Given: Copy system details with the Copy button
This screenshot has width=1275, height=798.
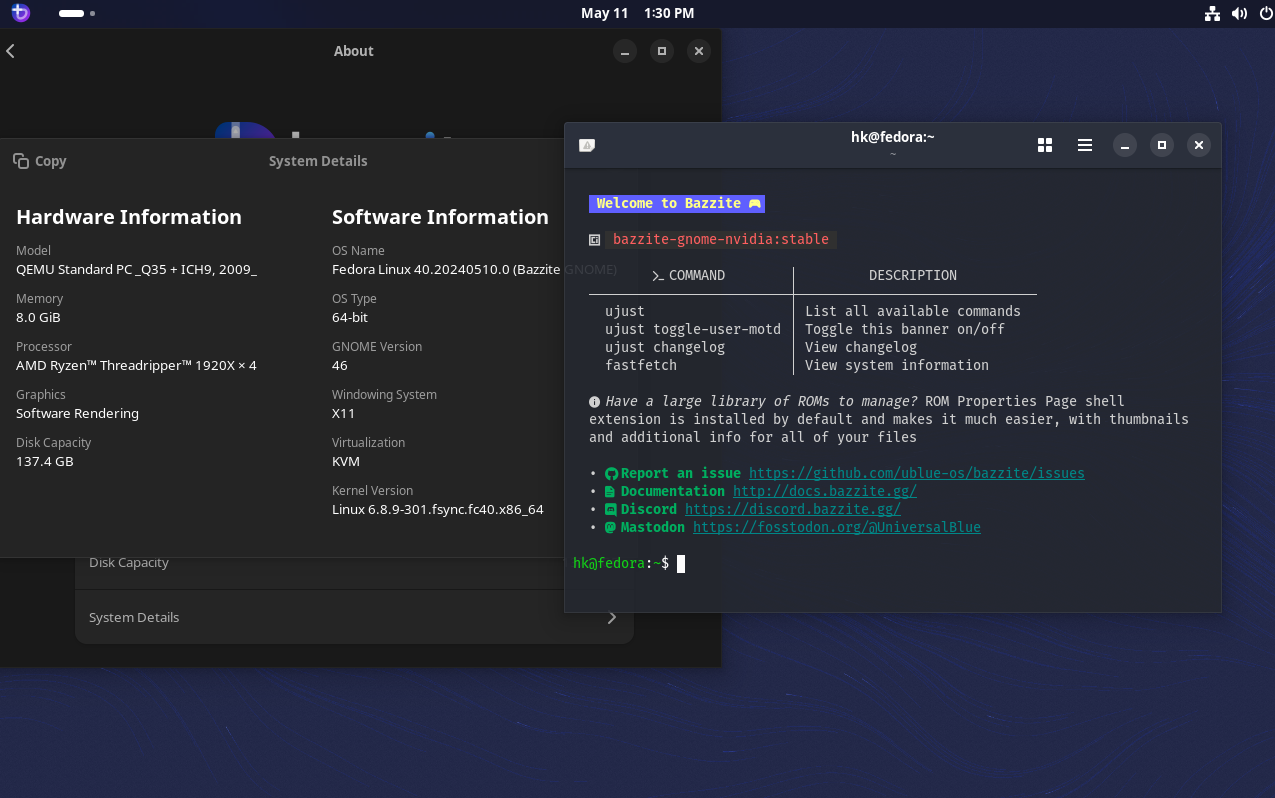Looking at the screenshot, I should tap(40, 161).
